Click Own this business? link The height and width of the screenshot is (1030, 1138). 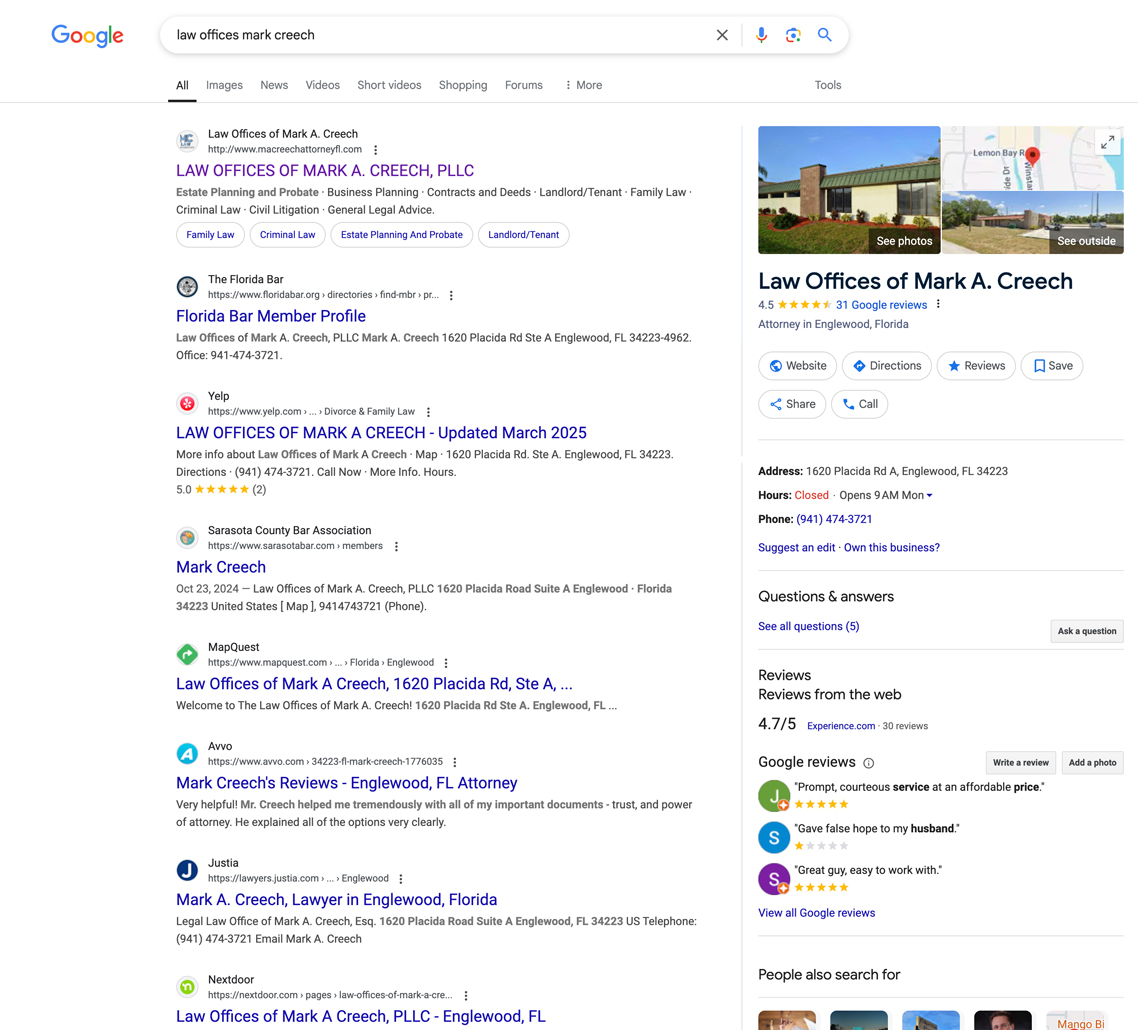point(891,548)
